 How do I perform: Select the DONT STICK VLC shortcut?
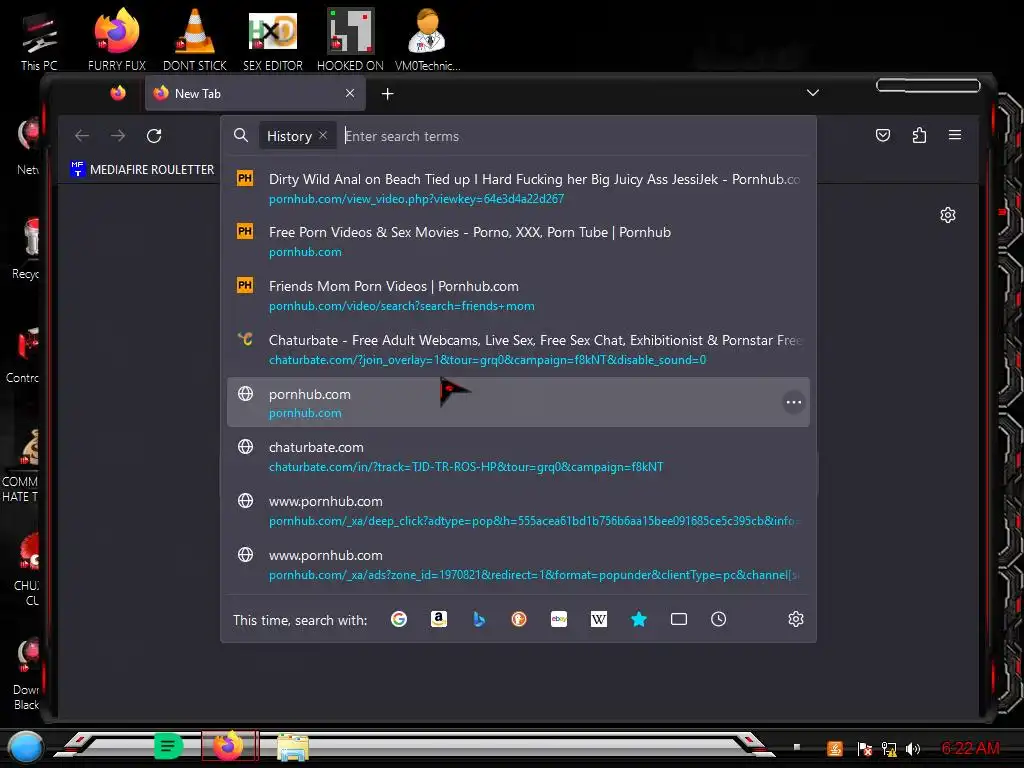pyautogui.click(x=195, y=40)
